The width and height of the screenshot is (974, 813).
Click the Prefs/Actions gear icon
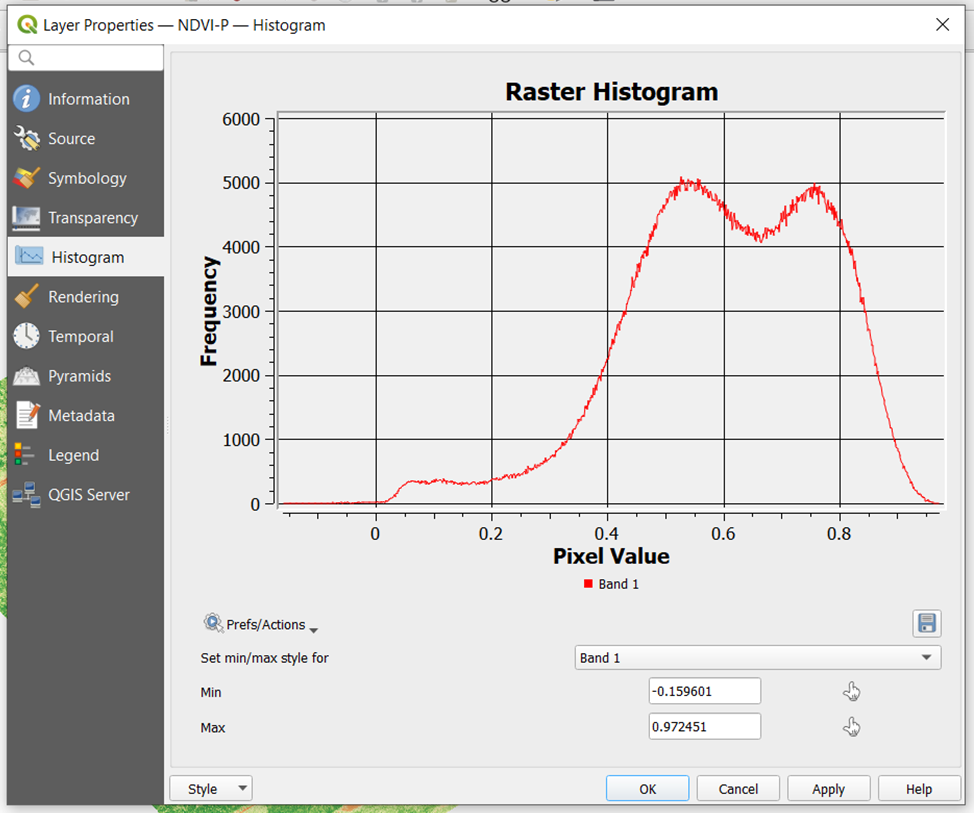(x=213, y=623)
